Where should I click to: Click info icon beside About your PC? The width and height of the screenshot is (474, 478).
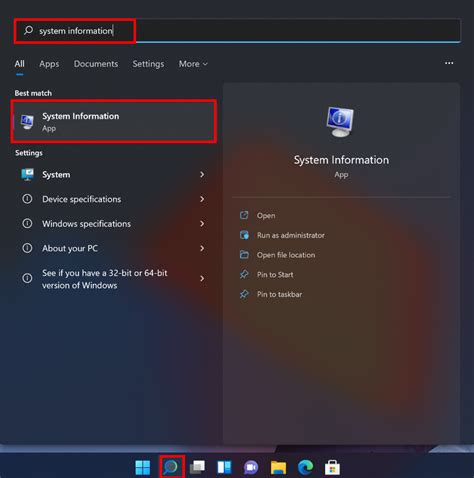tap(27, 248)
